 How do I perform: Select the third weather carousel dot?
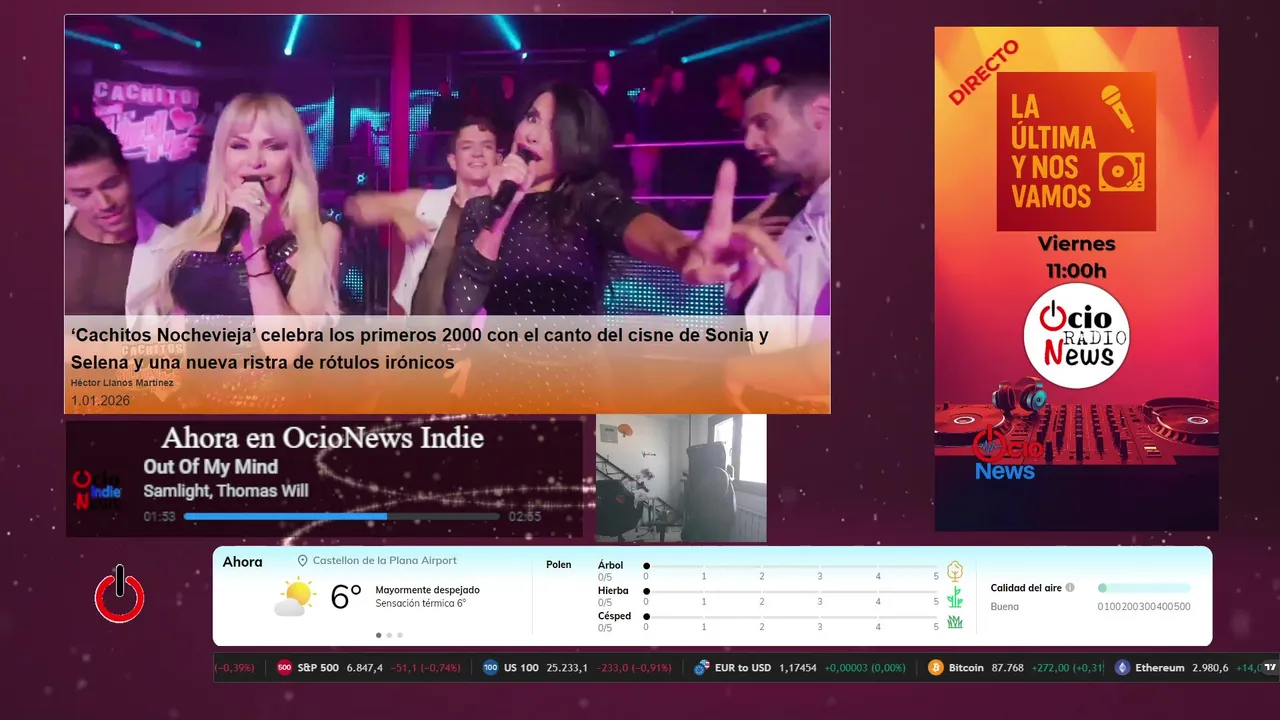400,635
